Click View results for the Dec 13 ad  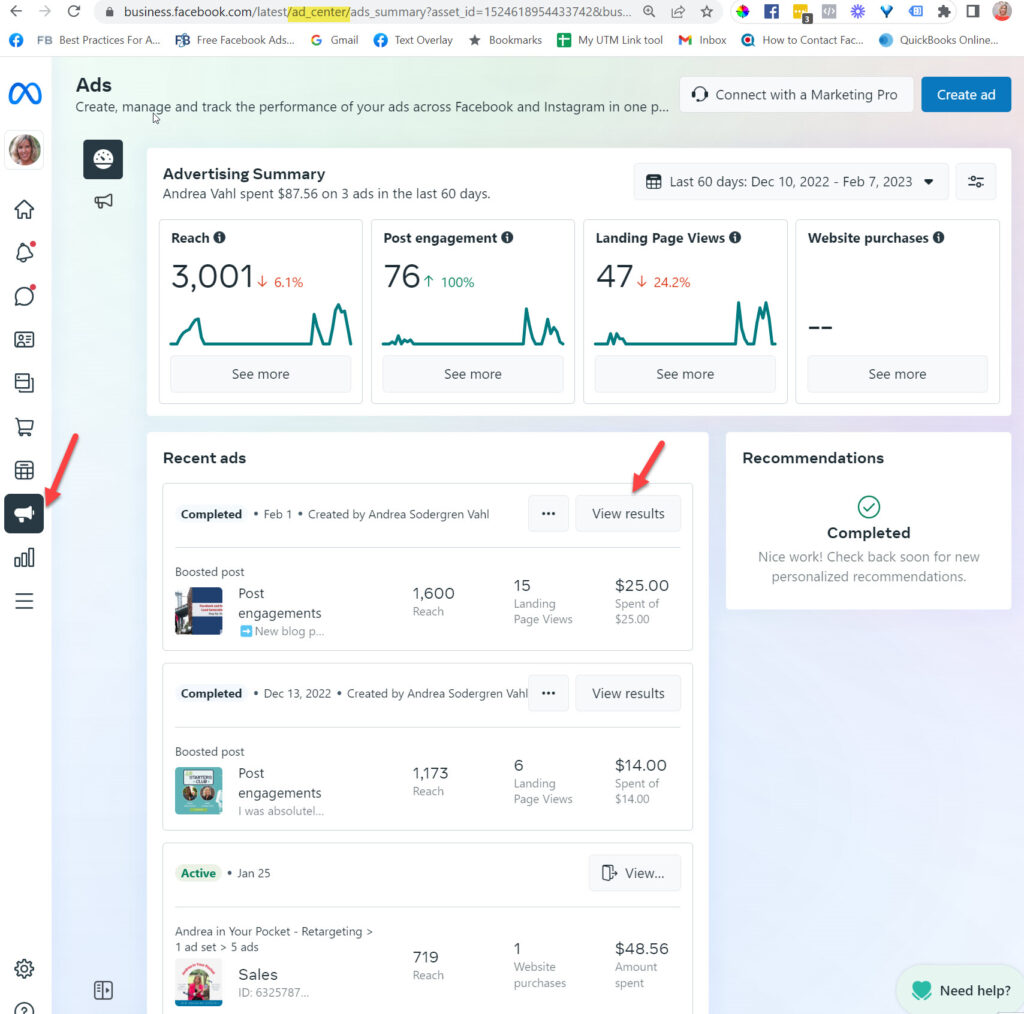628,693
